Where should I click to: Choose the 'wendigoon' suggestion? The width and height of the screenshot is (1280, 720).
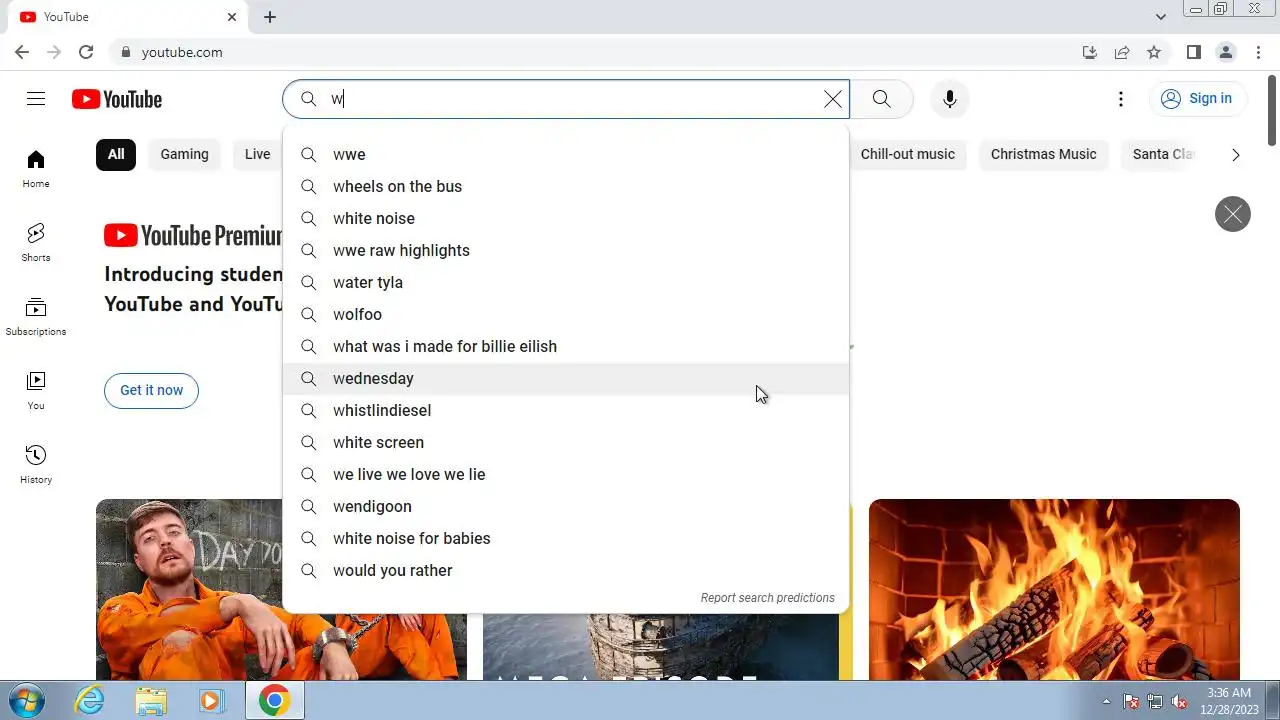pos(566,506)
